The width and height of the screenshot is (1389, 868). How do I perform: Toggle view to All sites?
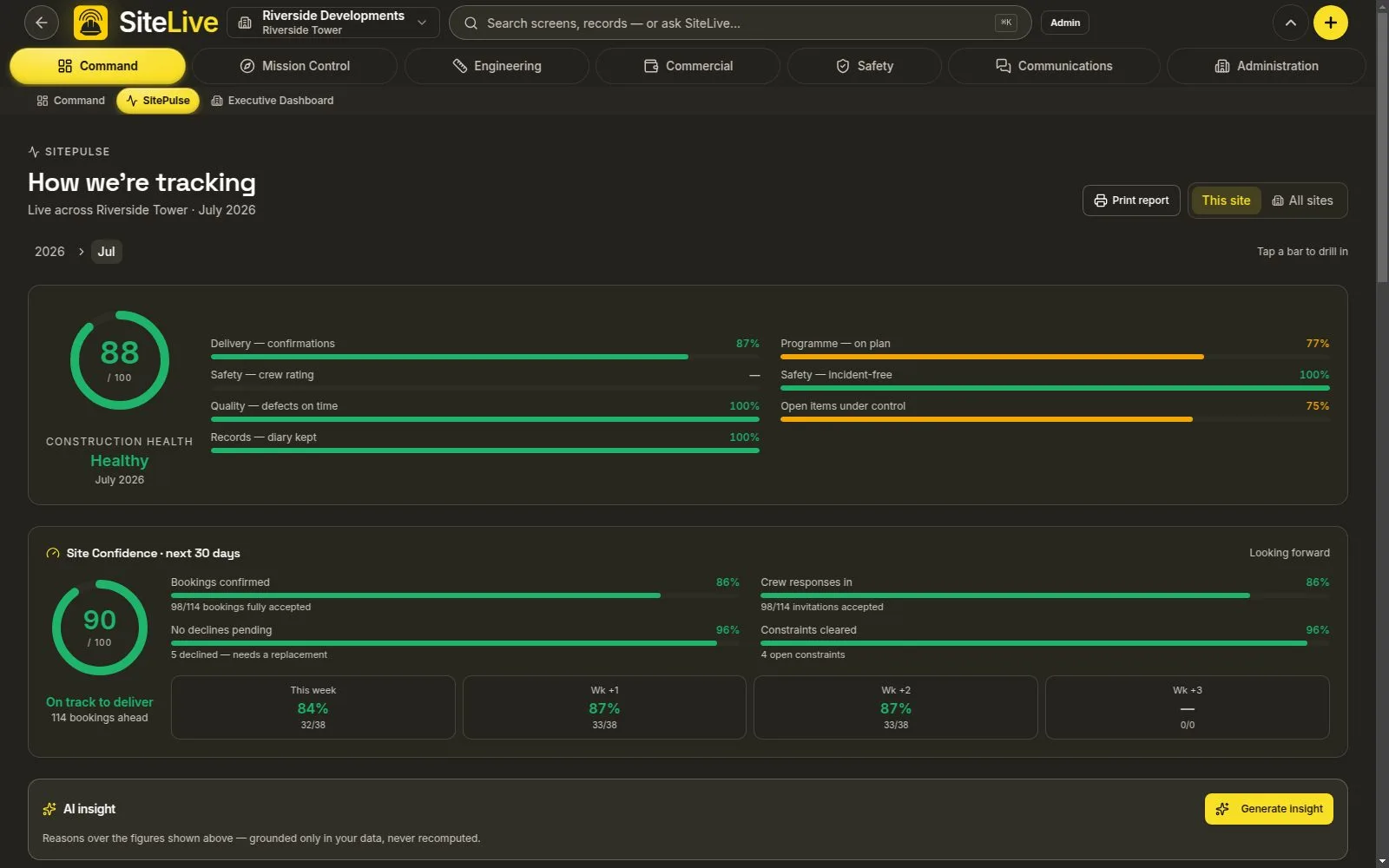(1302, 201)
